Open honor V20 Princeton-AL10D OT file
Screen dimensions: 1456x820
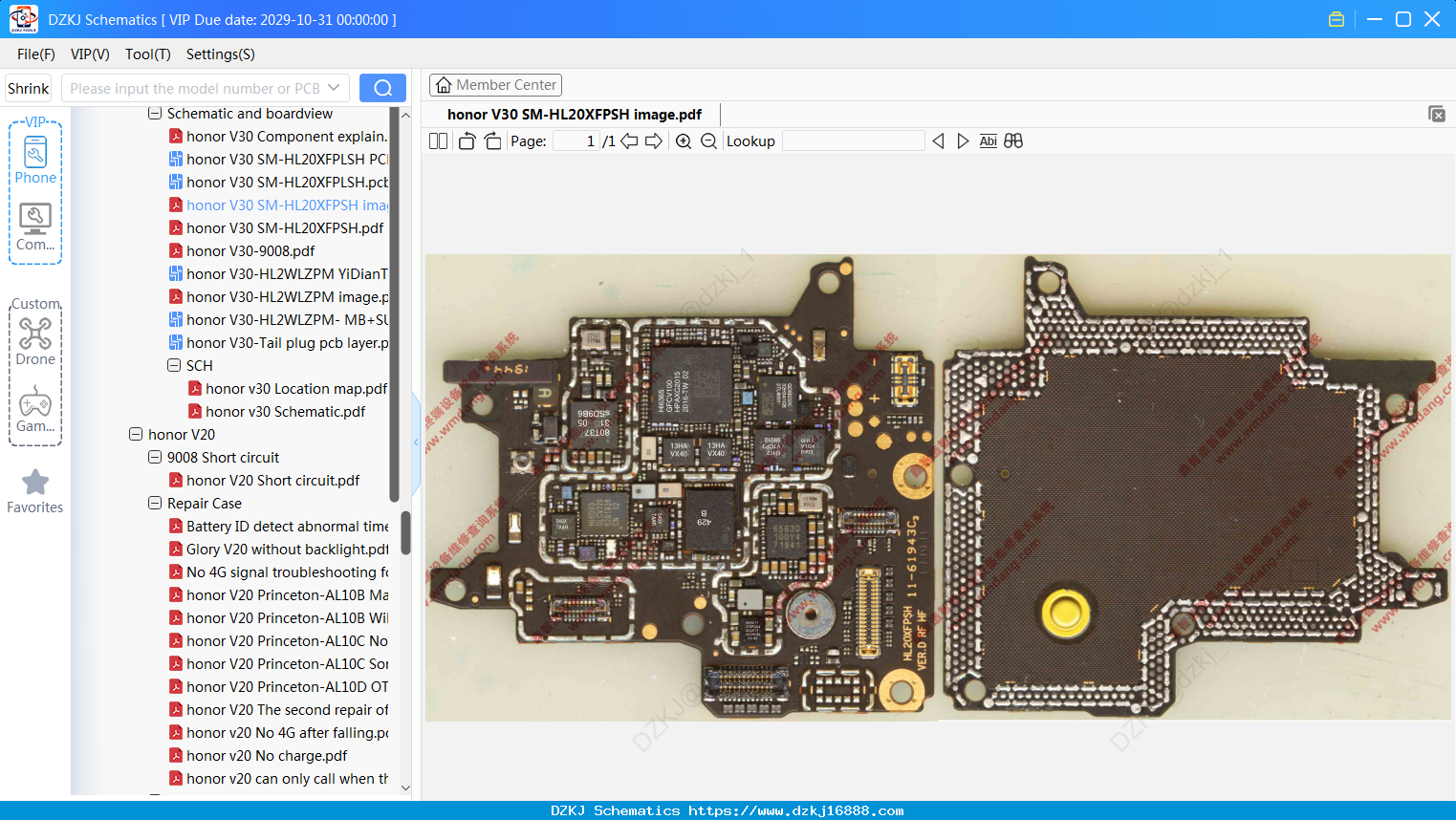pos(279,687)
